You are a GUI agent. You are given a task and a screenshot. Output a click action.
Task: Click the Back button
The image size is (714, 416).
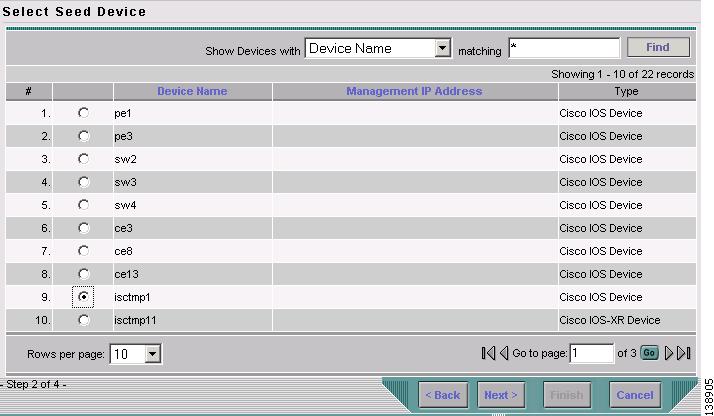(x=443, y=395)
